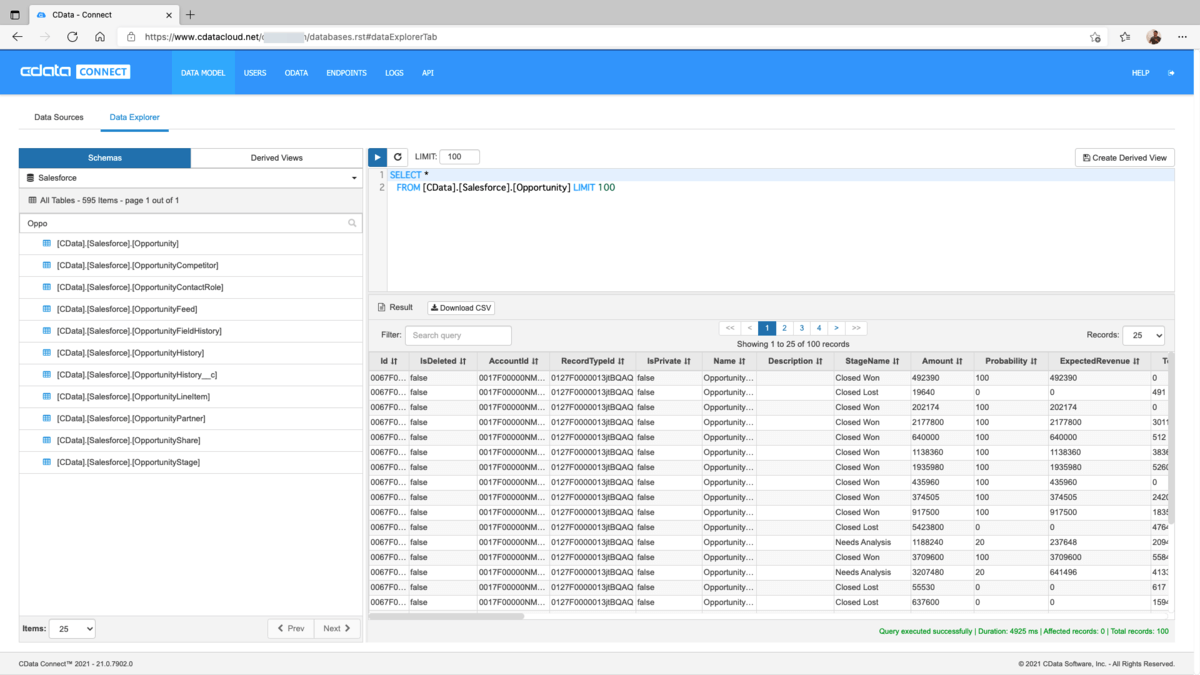Open the ENDPOINTS menu item
The width and height of the screenshot is (1200, 675).
click(x=346, y=73)
